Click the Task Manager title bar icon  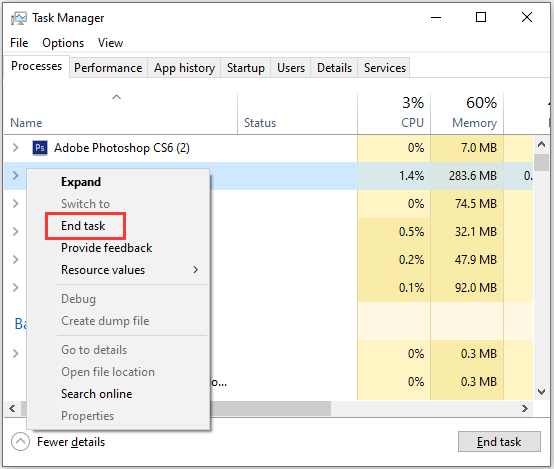coord(18,18)
